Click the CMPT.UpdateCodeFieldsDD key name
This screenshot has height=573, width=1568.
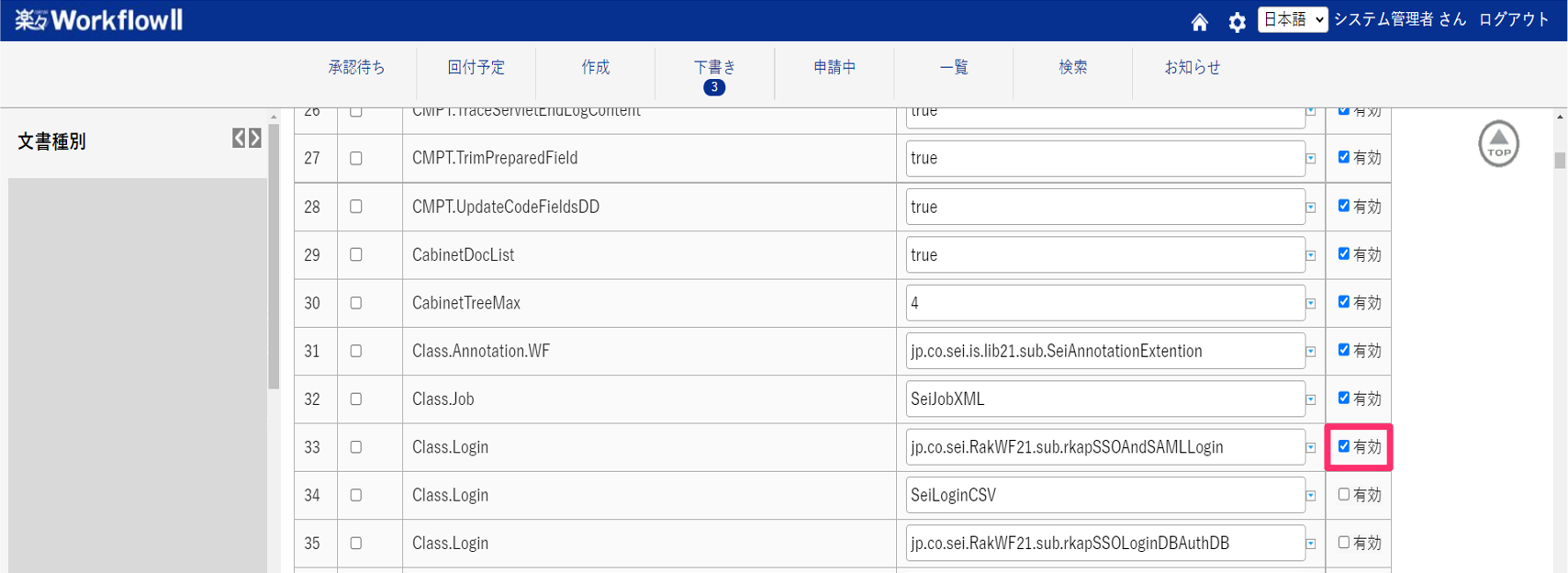(x=506, y=207)
